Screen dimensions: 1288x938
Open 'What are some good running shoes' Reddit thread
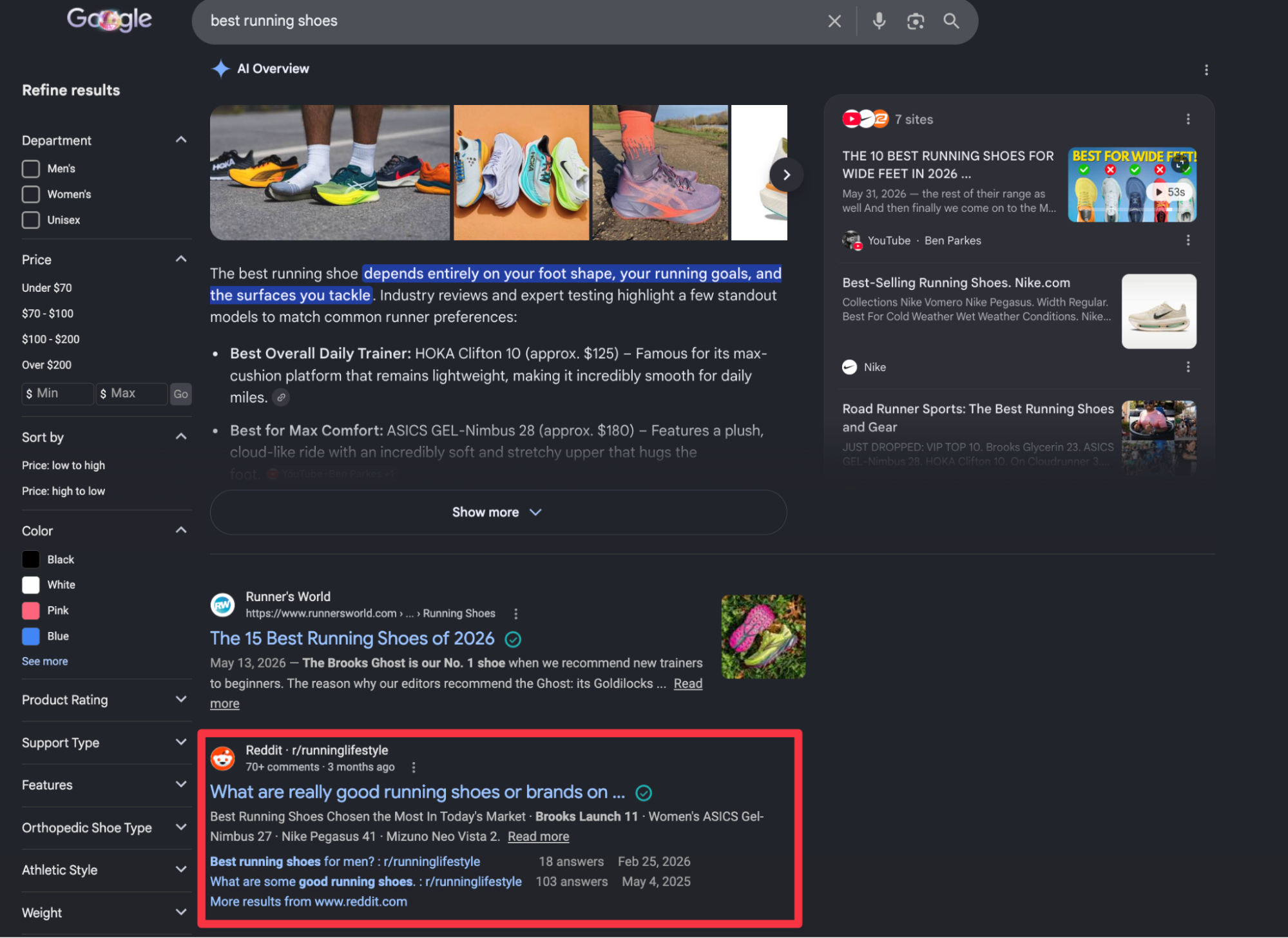[x=366, y=882]
